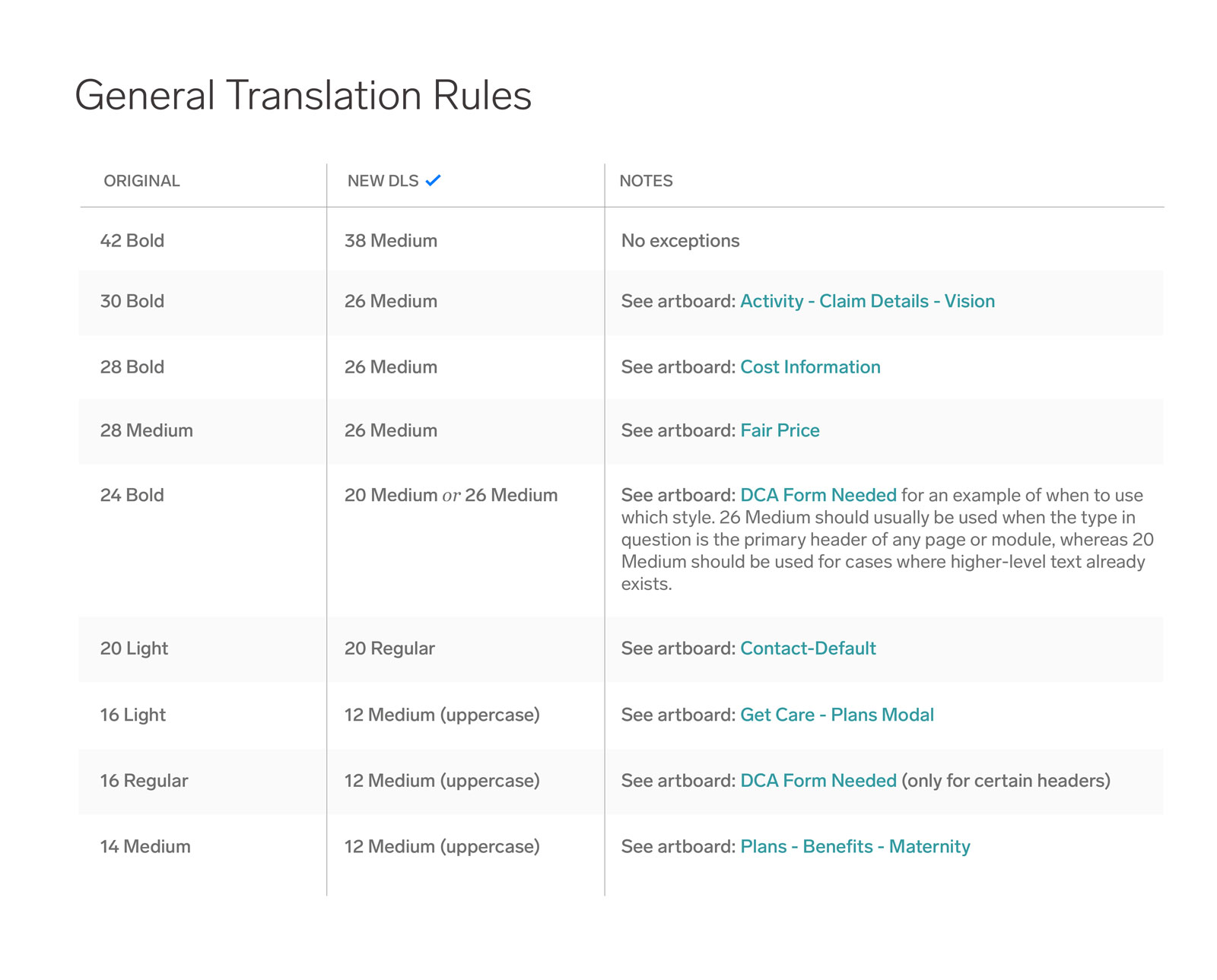This screenshot has height=980, width=1217.
Task: Open DCA Form Needed link in 24 Bold row
Action: pyautogui.click(x=818, y=495)
